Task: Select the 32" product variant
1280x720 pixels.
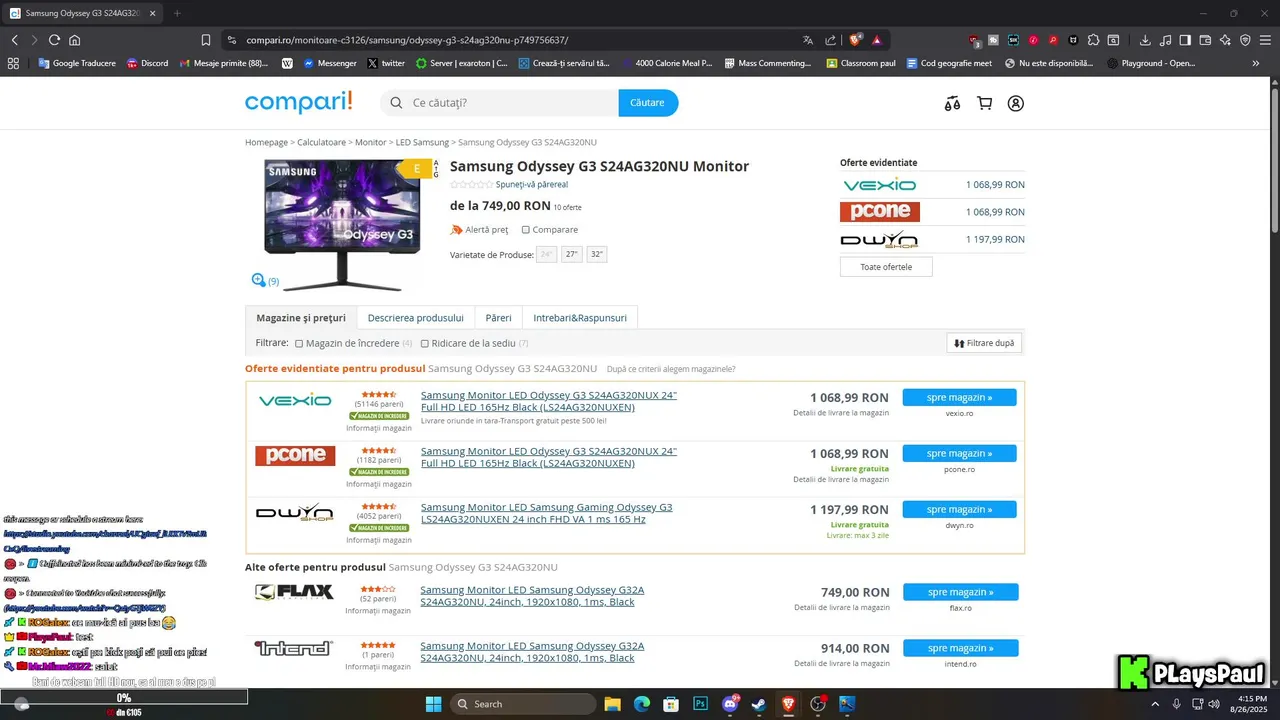Action: pos(597,255)
